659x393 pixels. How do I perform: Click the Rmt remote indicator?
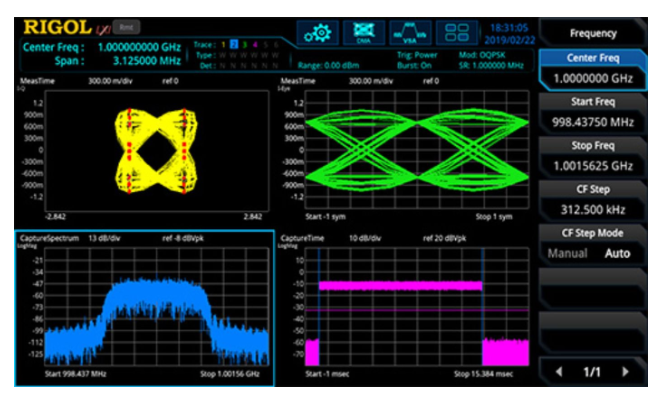click(x=127, y=27)
